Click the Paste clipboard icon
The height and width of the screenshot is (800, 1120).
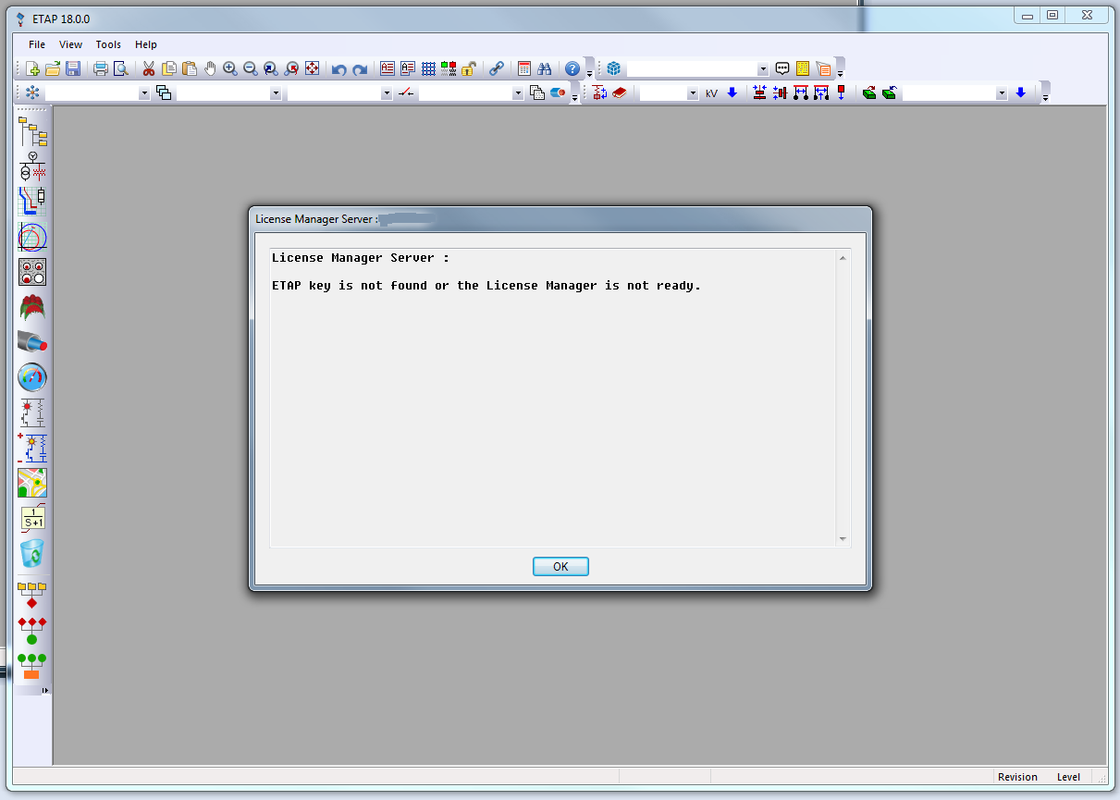[189, 69]
